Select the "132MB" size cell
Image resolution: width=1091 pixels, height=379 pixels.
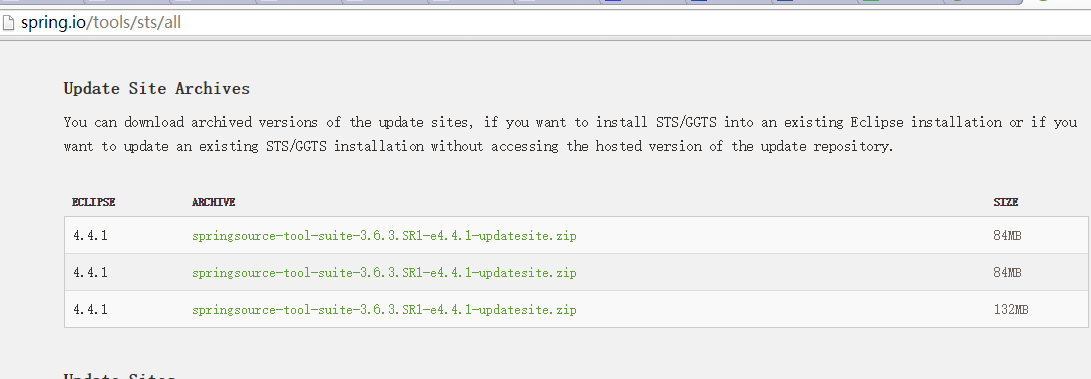[1010, 309]
